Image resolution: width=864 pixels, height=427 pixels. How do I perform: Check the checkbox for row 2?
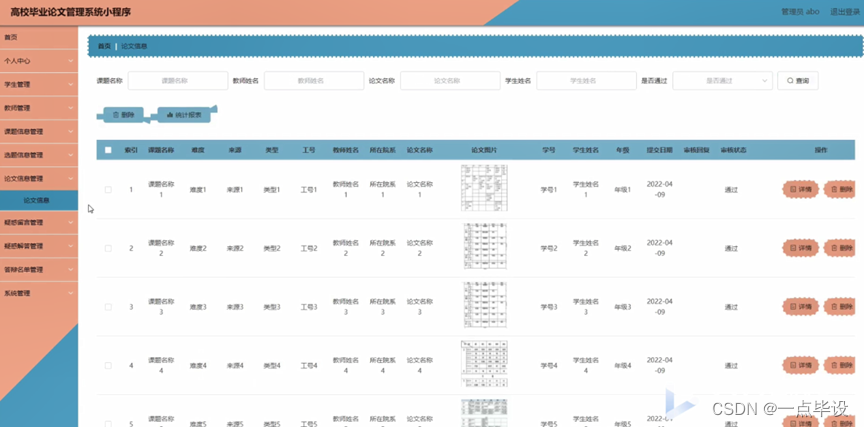(108, 248)
